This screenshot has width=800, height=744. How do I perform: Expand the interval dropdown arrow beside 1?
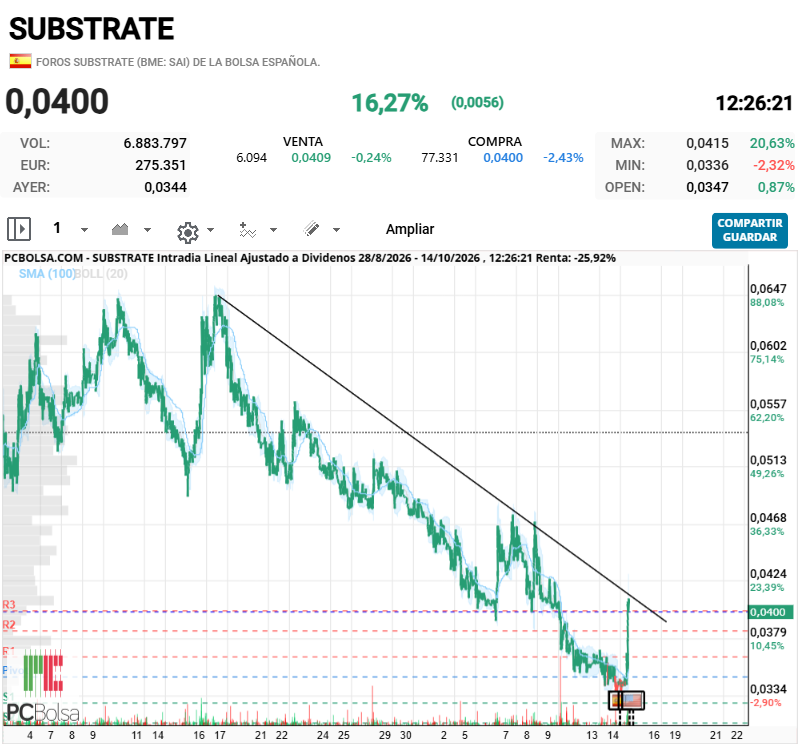[x=85, y=230]
